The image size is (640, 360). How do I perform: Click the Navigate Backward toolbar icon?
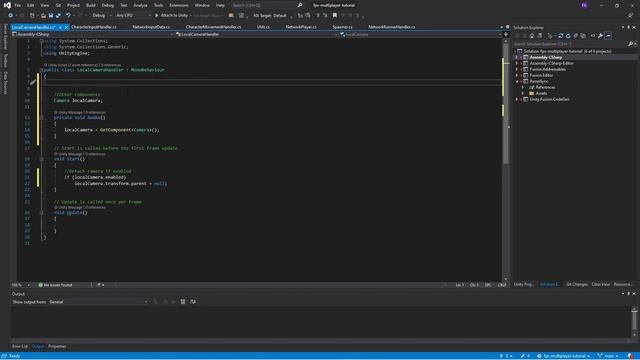click(x=11, y=16)
